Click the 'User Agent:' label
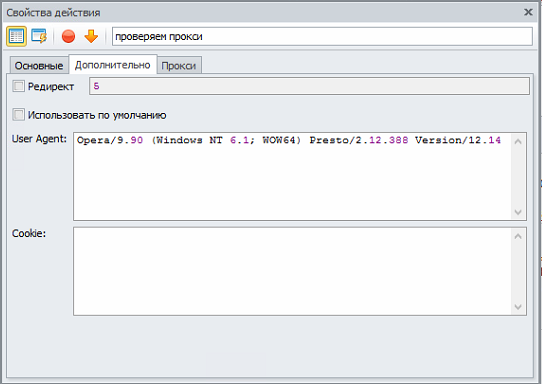The image size is (542, 384). point(39,139)
